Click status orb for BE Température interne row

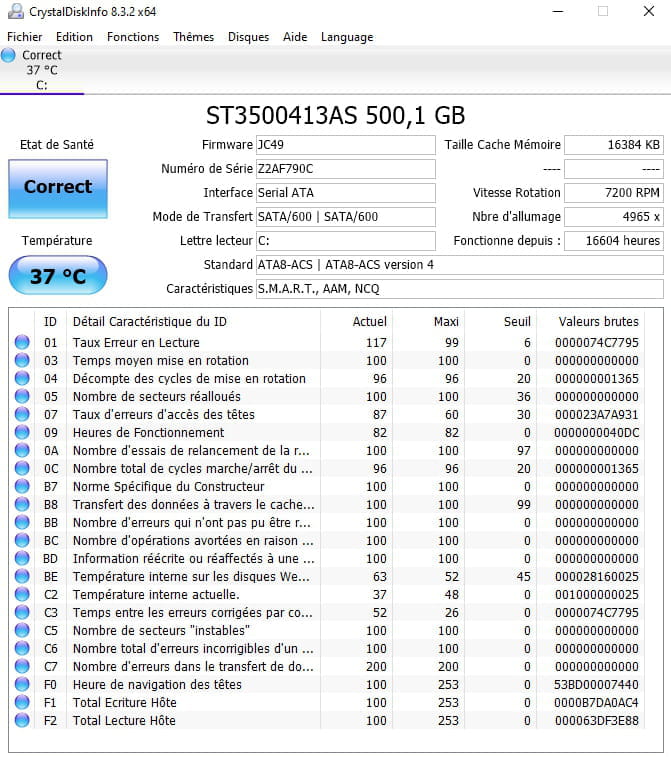pos(22,576)
